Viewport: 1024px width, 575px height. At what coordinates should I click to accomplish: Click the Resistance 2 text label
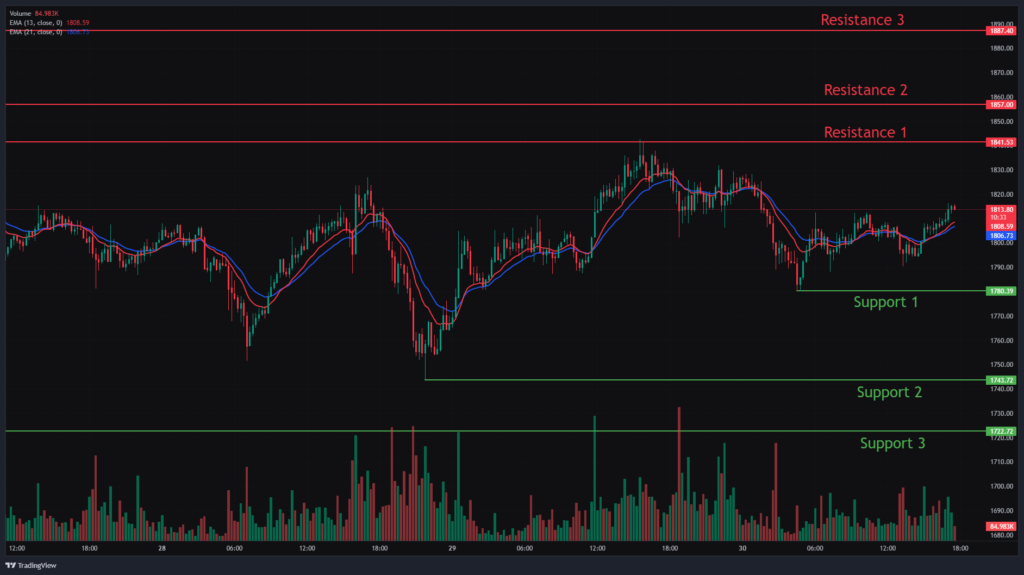pyautogui.click(x=865, y=90)
